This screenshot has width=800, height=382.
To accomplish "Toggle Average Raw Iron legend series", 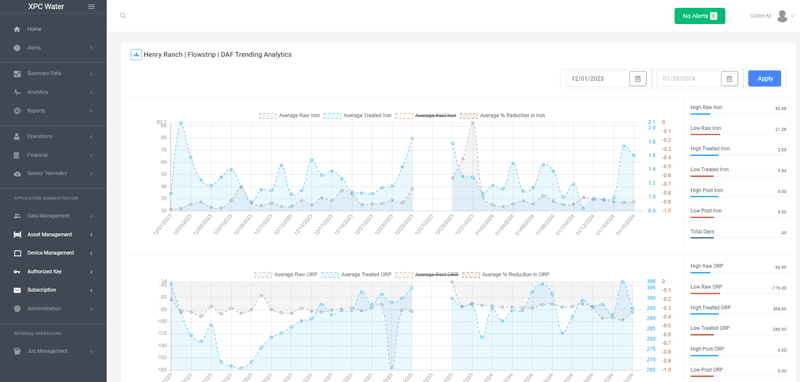I will [290, 116].
